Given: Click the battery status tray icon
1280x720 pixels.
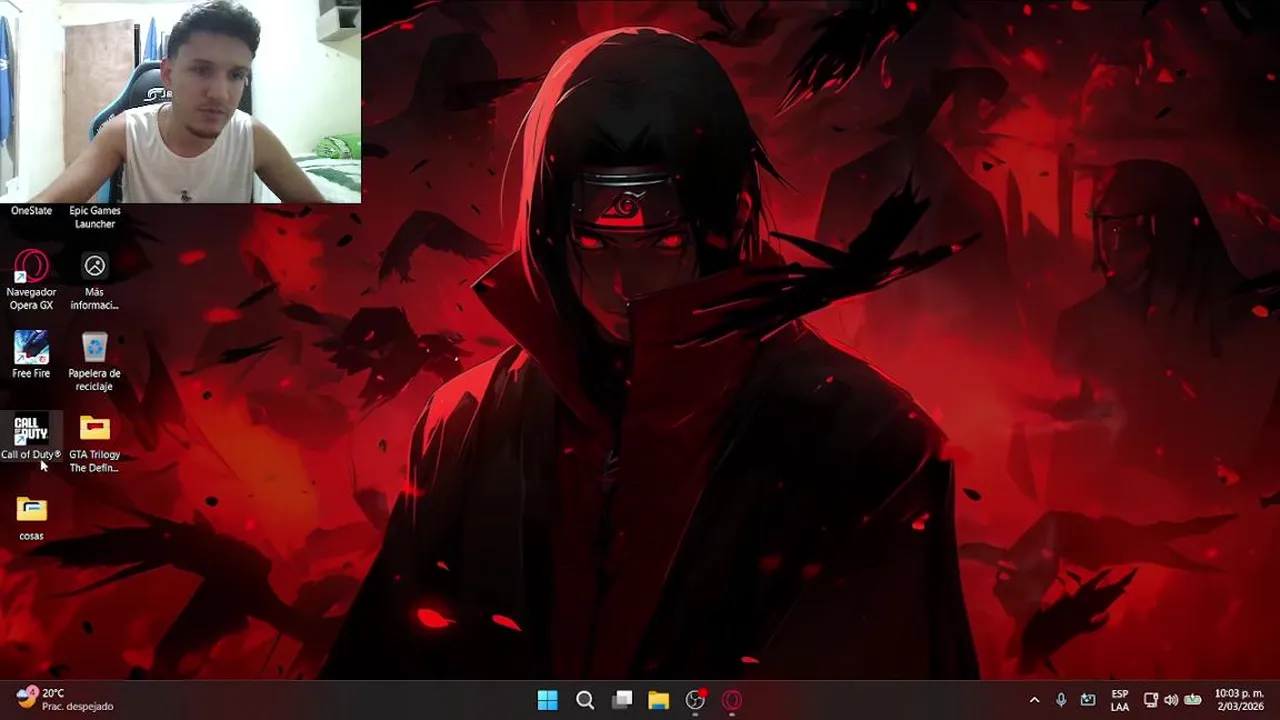Looking at the screenshot, I should tap(1192, 700).
